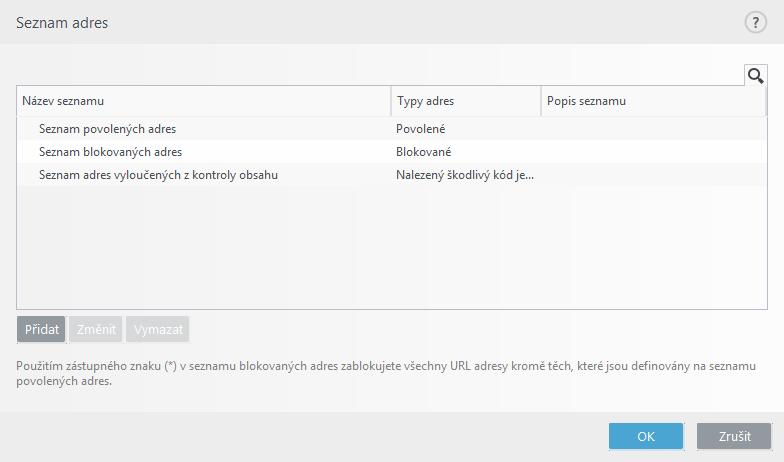Click the Nalezený škodlivý kód je... cell
This screenshot has height=462, width=784.
point(465,175)
